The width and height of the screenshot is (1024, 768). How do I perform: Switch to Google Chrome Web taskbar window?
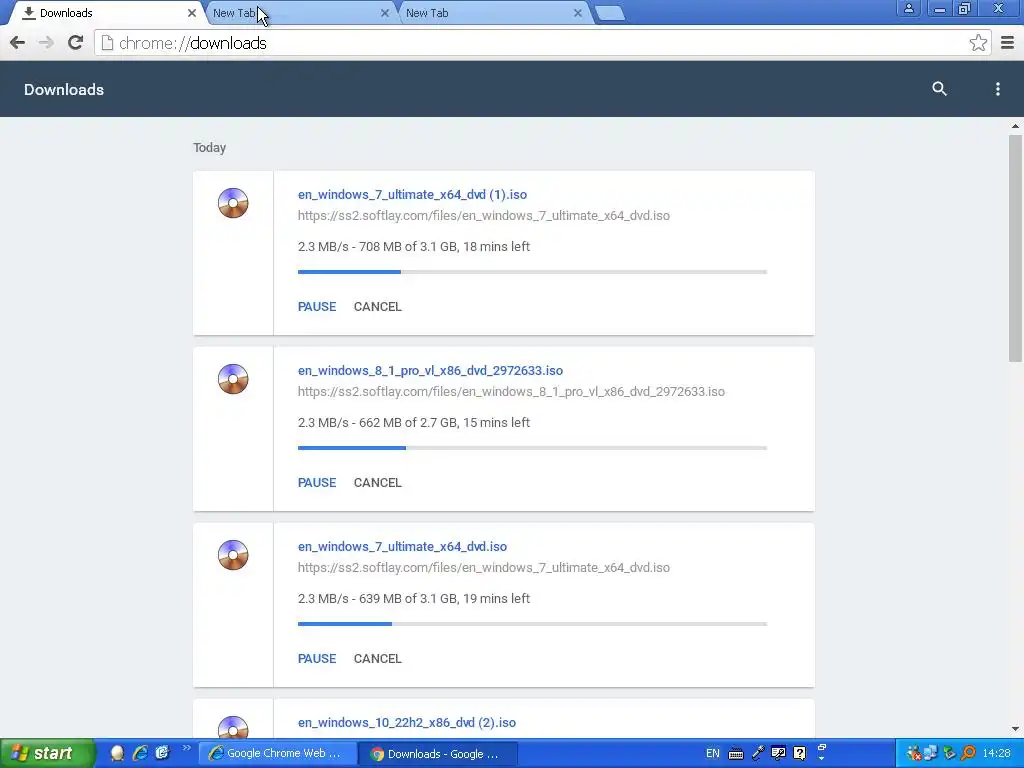[x=278, y=754]
